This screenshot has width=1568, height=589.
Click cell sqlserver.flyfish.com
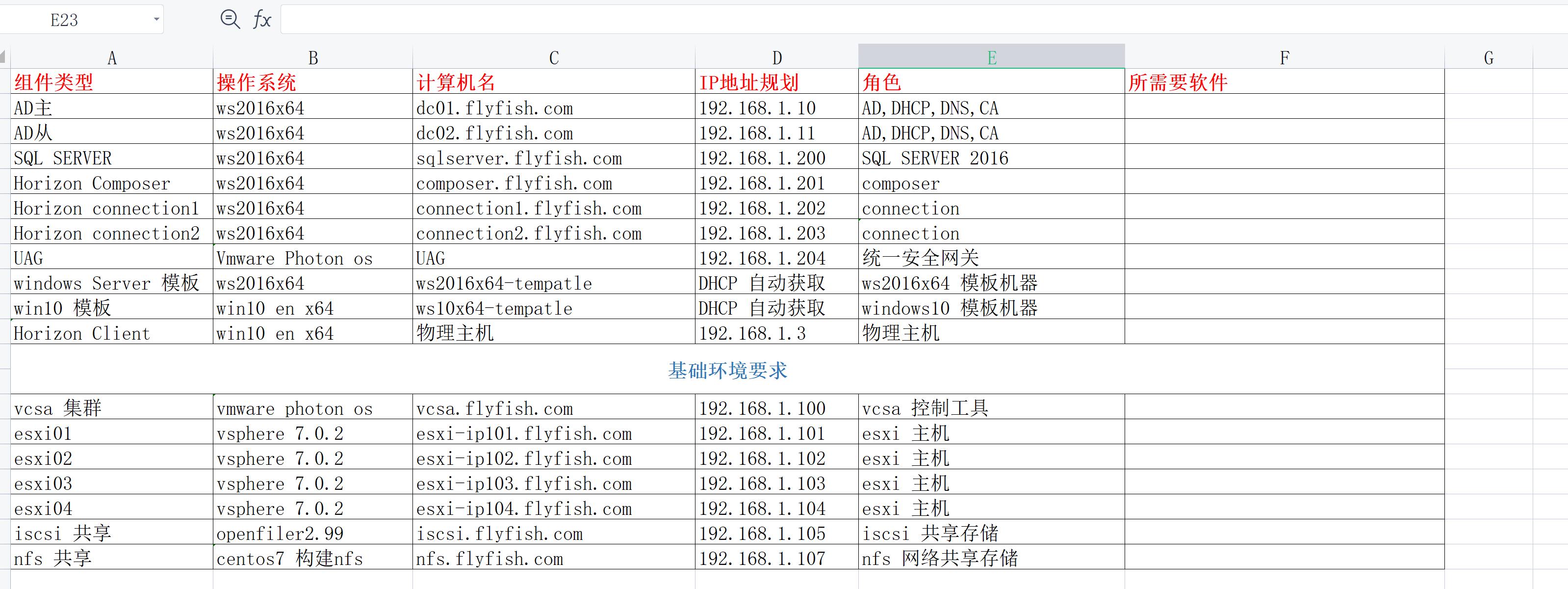click(554, 157)
